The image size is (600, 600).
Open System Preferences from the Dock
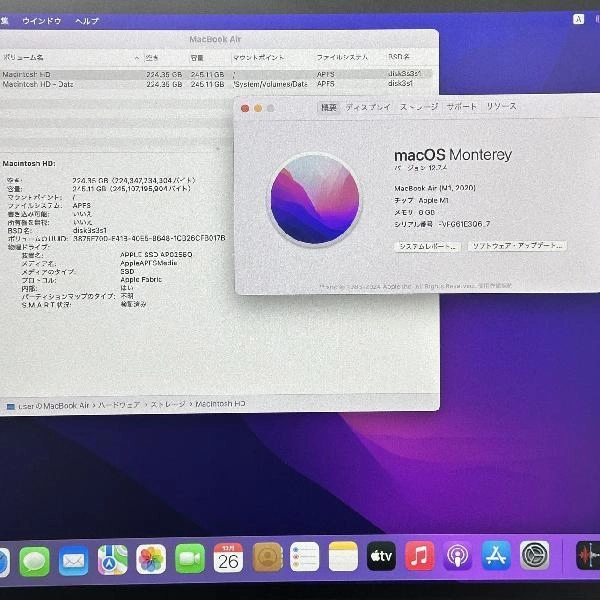(x=535, y=555)
